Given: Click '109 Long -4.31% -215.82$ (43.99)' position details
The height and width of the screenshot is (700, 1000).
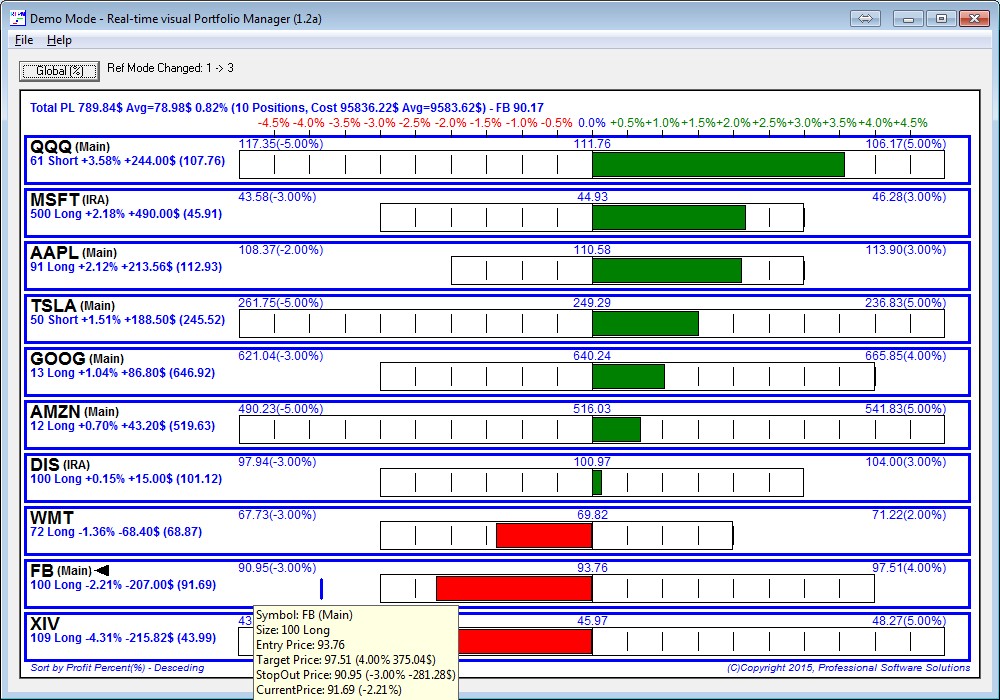Looking at the screenshot, I should pyautogui.click(x=123, y=637).
